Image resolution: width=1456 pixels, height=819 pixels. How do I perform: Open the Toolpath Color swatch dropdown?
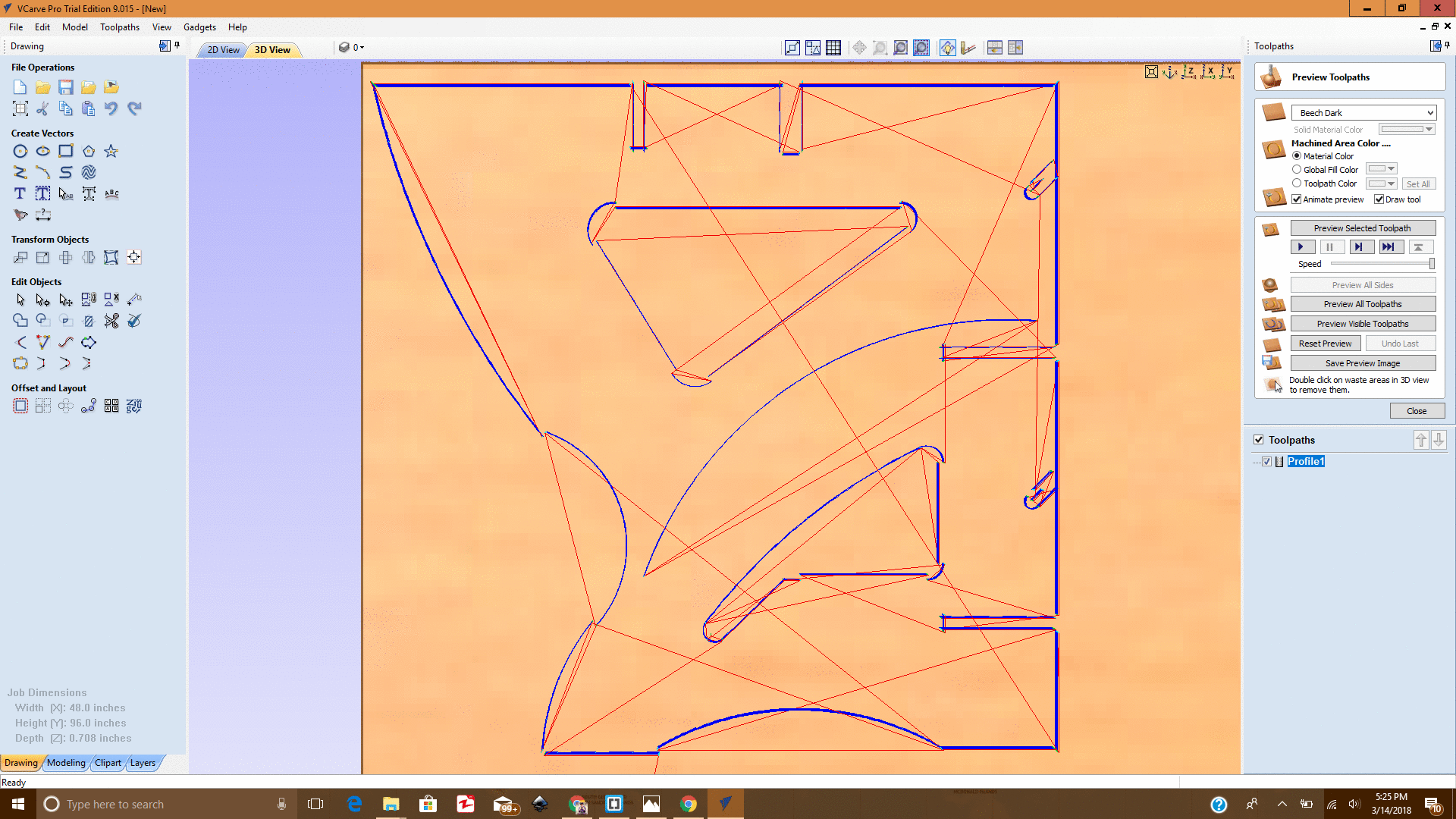pos(1391,184)
